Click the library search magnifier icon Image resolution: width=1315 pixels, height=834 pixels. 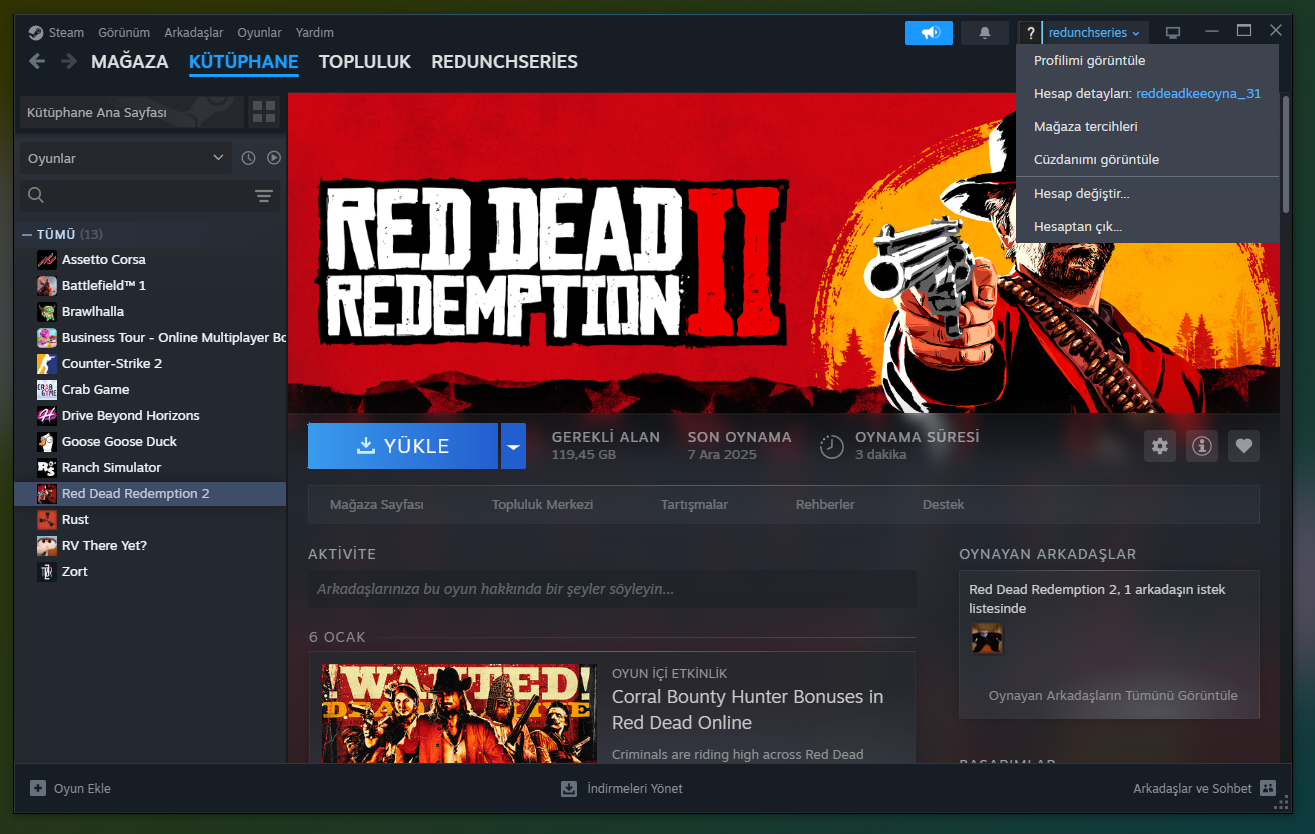coord(36,196)
